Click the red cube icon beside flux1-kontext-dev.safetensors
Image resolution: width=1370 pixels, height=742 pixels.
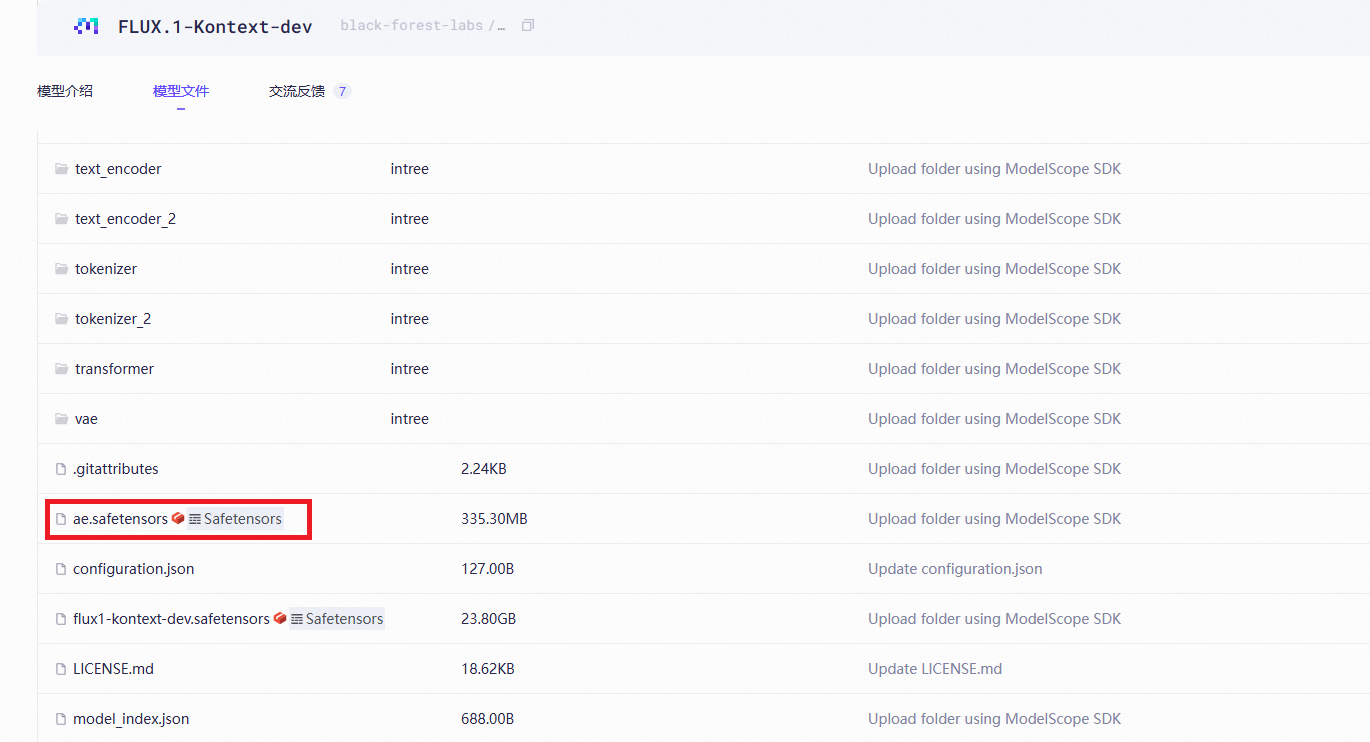tap(280, 619)
